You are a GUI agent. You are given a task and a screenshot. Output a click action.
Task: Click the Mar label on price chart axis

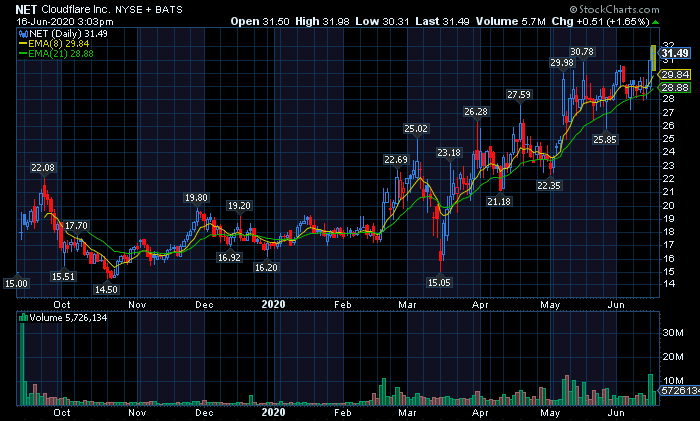(x=407, y=305)
